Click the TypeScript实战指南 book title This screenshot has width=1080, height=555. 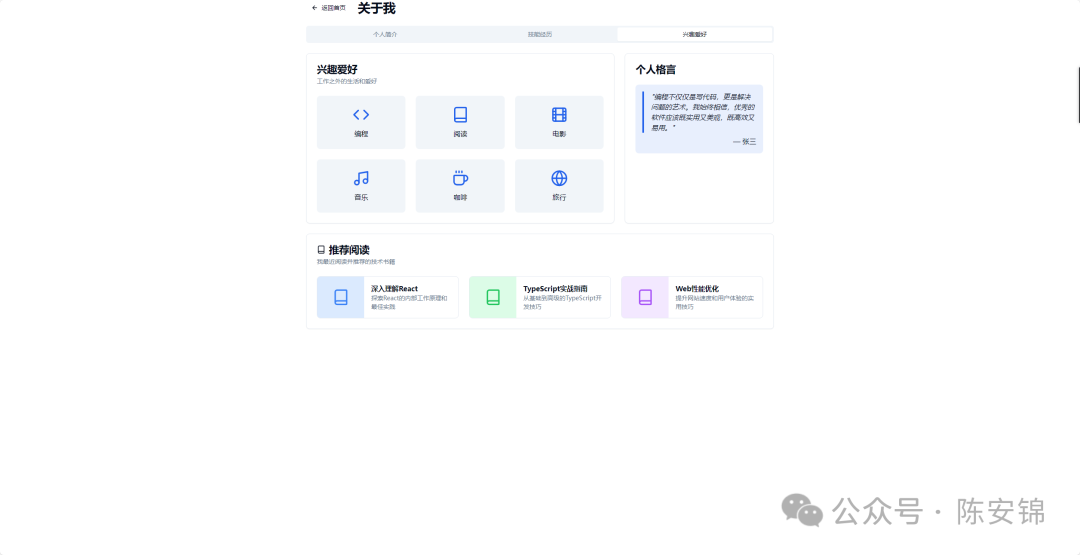coord(555,289)
